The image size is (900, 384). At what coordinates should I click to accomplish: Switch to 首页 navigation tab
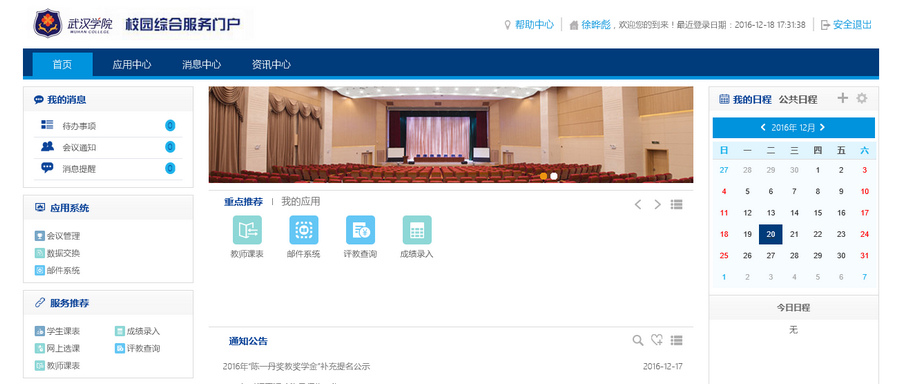[x=63, y=64]
